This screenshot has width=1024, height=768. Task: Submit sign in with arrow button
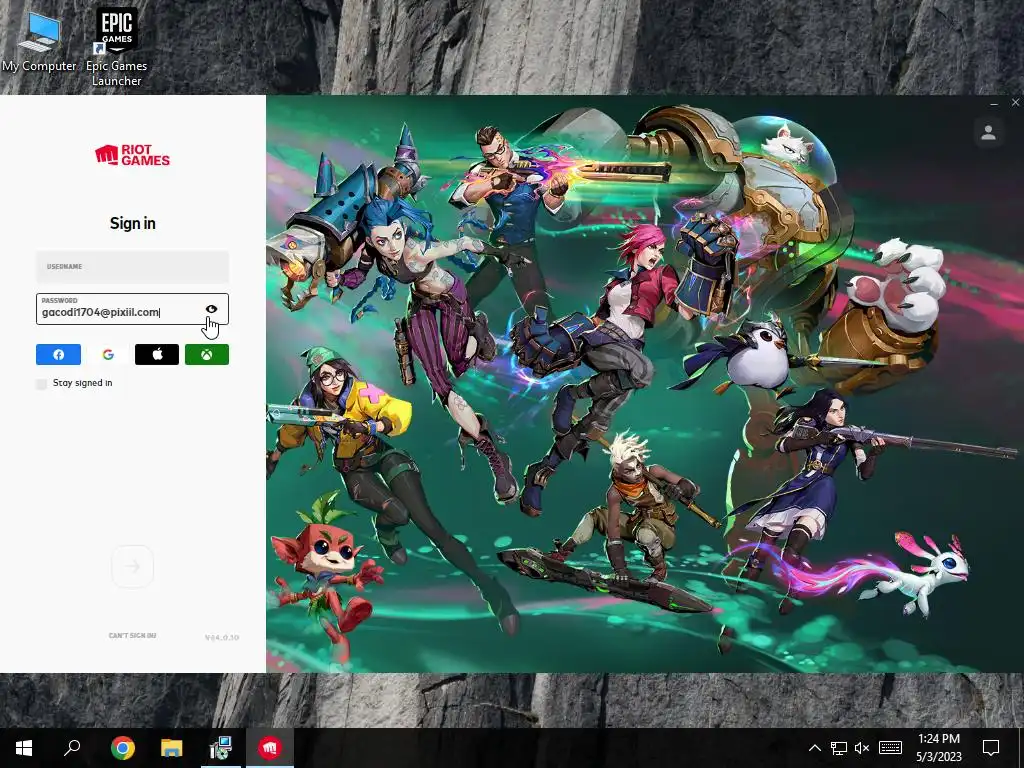point(133,566)
